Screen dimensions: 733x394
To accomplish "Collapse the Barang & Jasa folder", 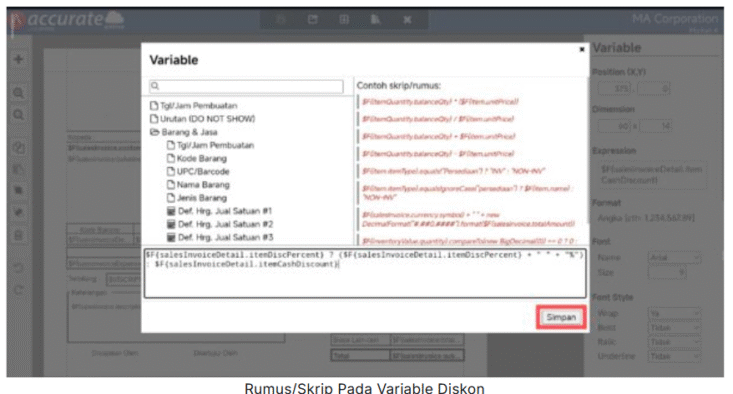I will (184, 132).
